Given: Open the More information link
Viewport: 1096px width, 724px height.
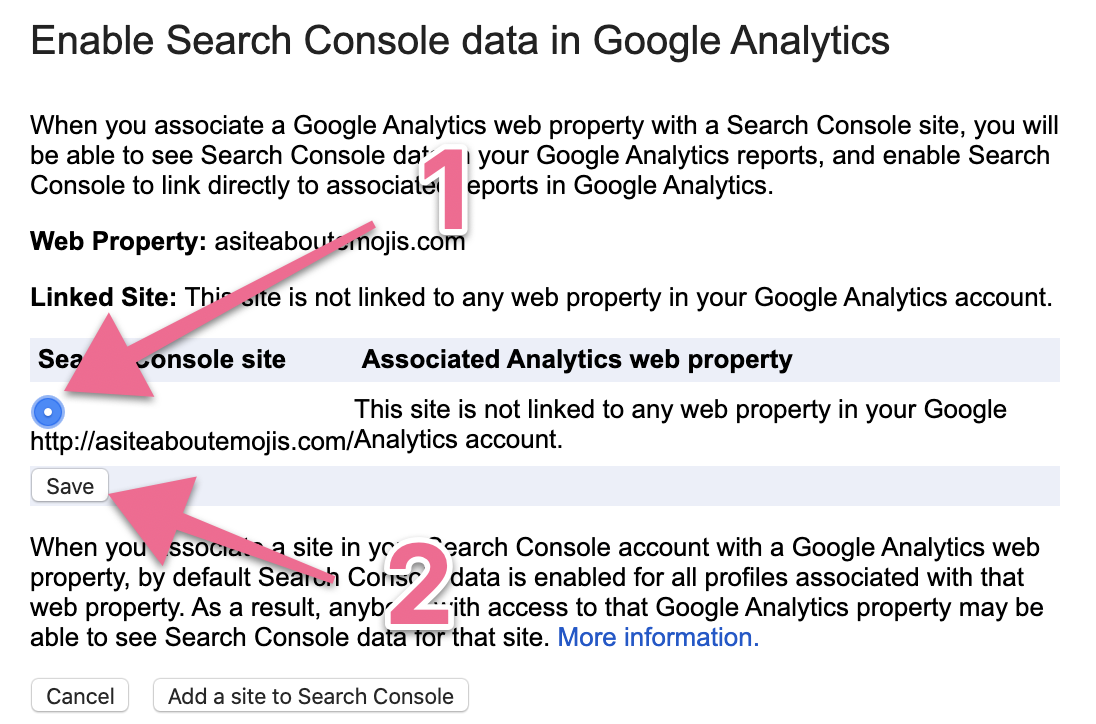Looking at the screenshot, I should pyautogui.click(x=658, y=637).
